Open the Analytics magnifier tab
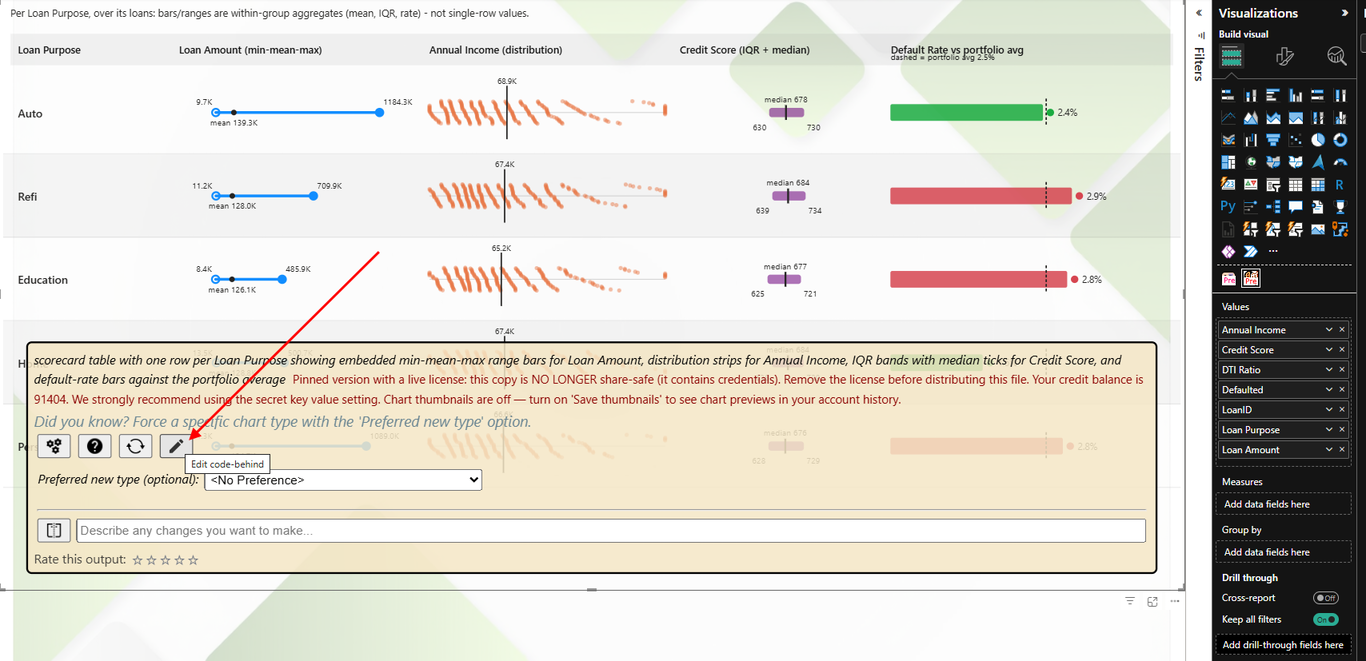 (x=1337, y=57)
